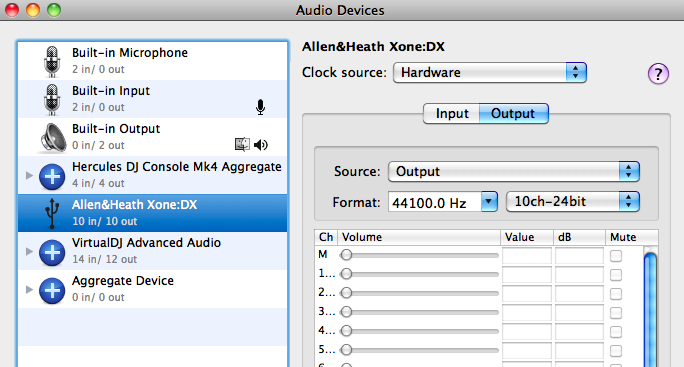The height and width of the screenshot is (367, 684).
Task: Click the Built-in Input microphone icon
Action: coord(52,99)
